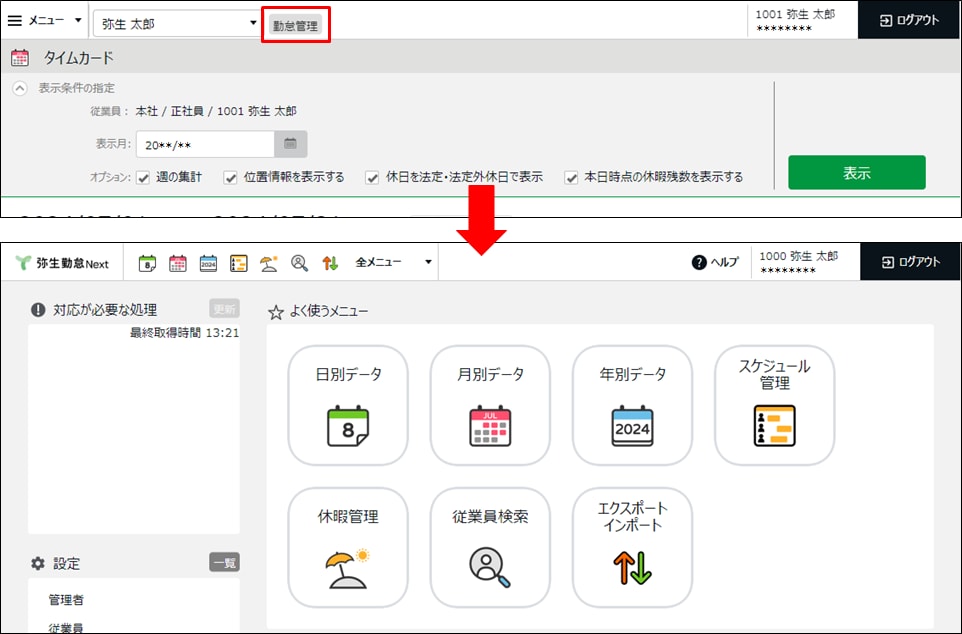
Task: Open the 年別データ tile
Action: pyautogui.click(x=633, y=405)
